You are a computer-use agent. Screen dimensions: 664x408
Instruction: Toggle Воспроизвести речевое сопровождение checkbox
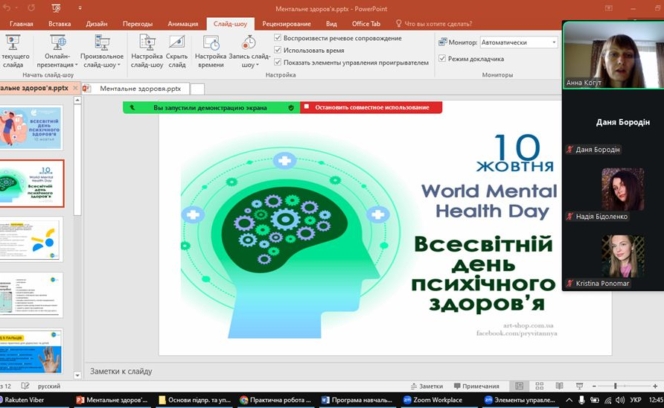pyautogui.click(x=278, y=38)
